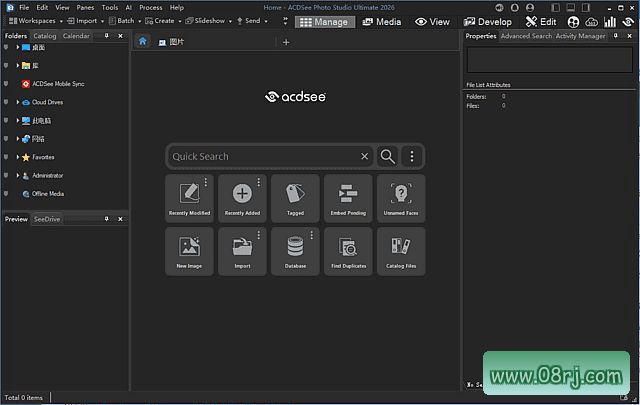Open the Batch dropdown arrow
640x405 pixels.
point(139,21)
